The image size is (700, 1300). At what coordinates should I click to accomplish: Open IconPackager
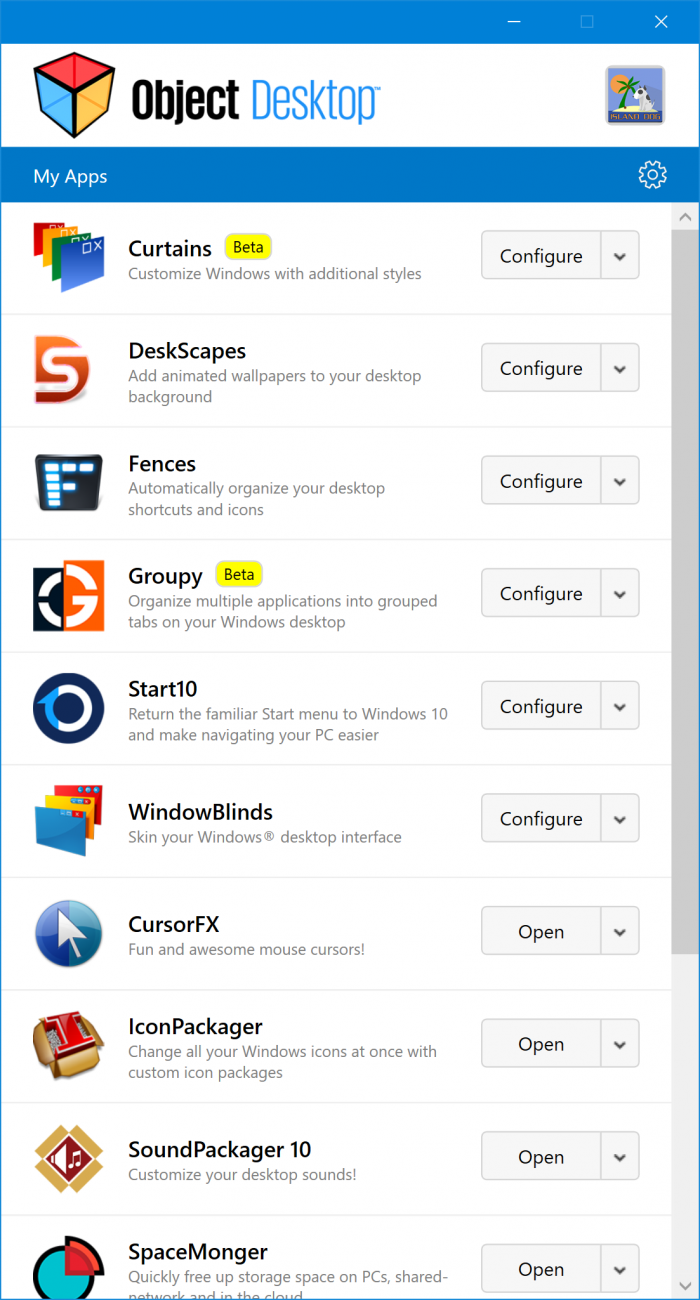pos(541,1044)
